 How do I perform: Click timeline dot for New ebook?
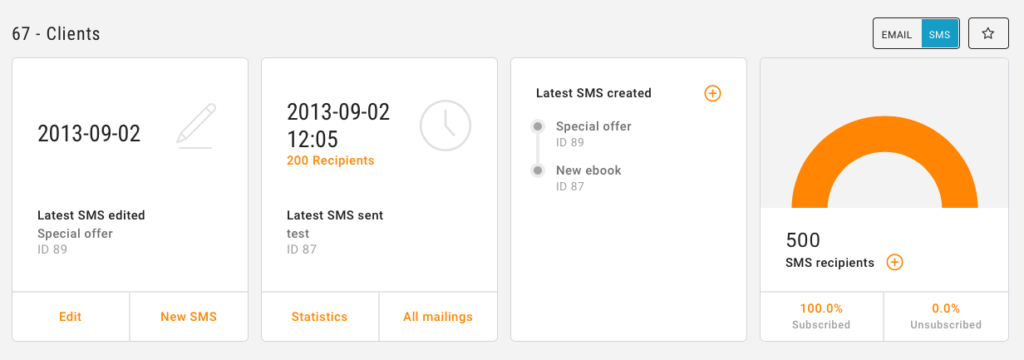click(537, 171)
